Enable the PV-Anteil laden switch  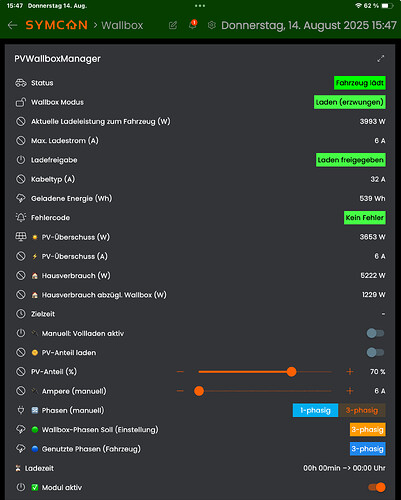(375, 352)
